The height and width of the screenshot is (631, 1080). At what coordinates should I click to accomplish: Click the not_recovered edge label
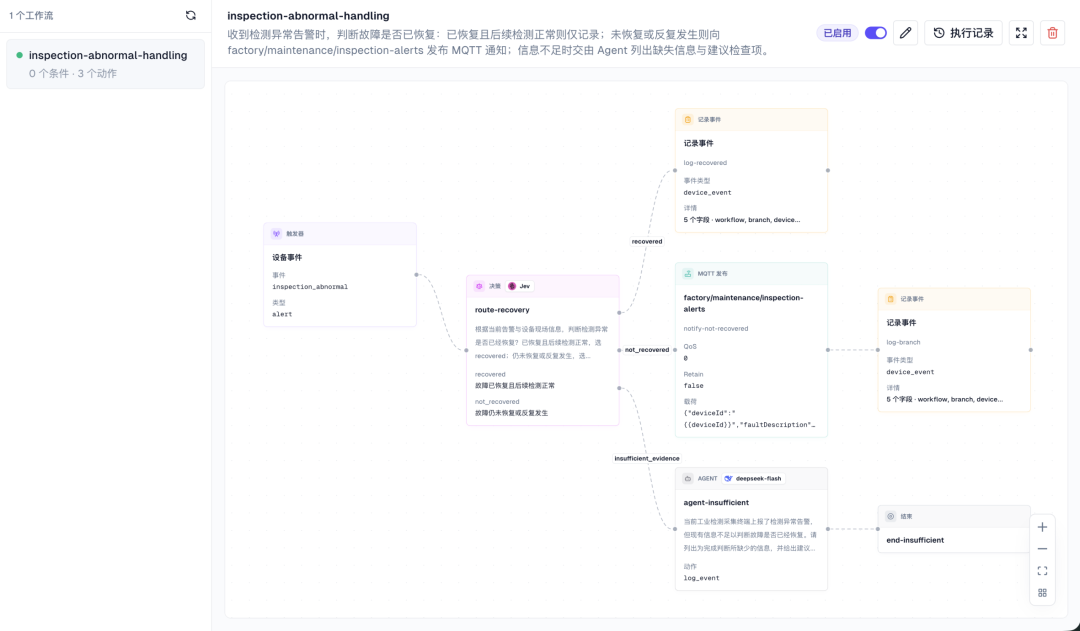(x=647, y=350)
